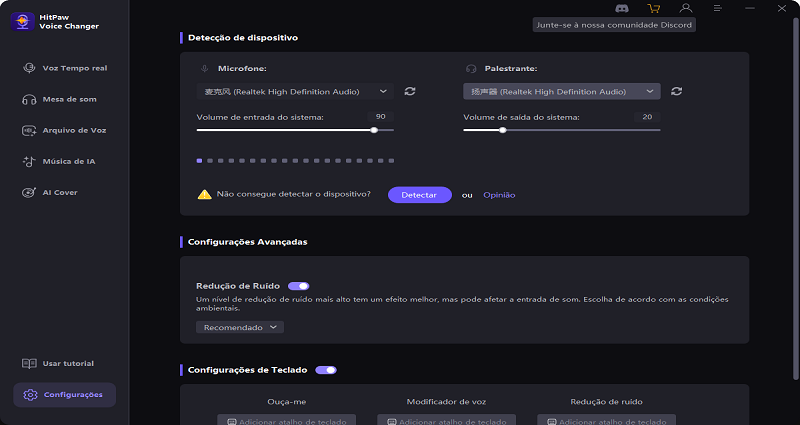This screenshot has height=425, width=800.
Task: Toggle Configurações de Teclado switch
Action: point(326,370)
